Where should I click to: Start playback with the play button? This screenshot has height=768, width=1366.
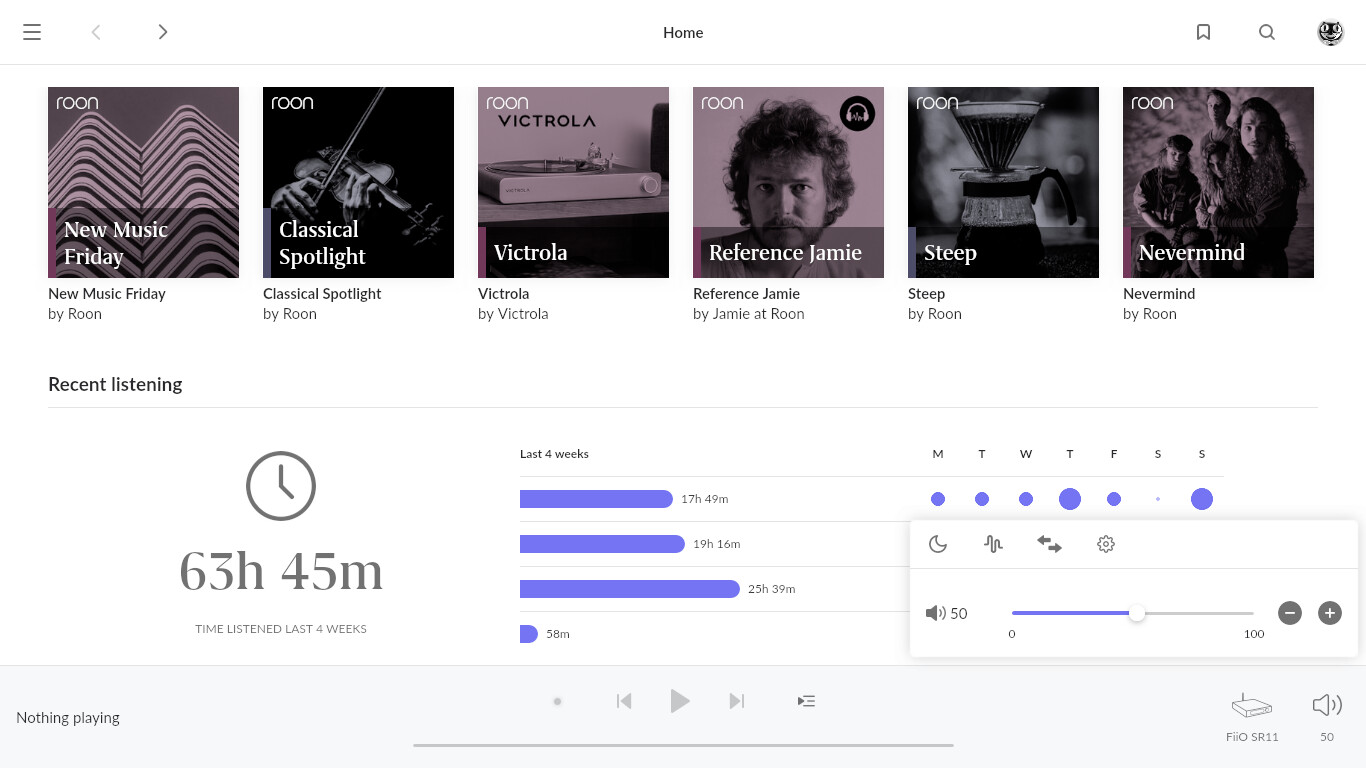click(680, 701)
